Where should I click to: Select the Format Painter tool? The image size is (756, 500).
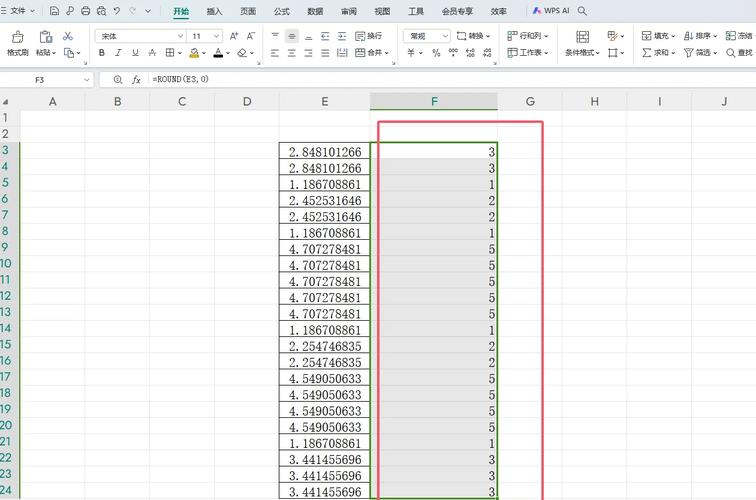pyautogui.click(x=18, y=43)
